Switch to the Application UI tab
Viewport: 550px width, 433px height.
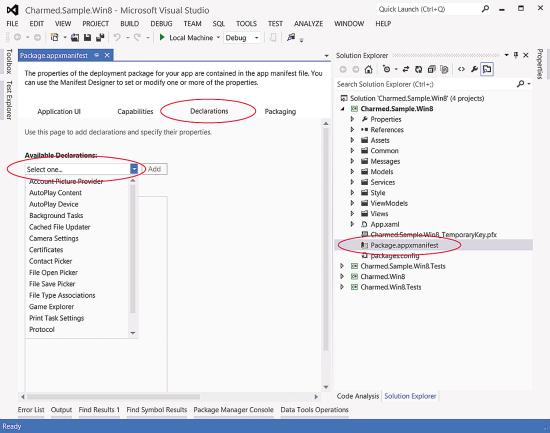[x=59, y=111]
